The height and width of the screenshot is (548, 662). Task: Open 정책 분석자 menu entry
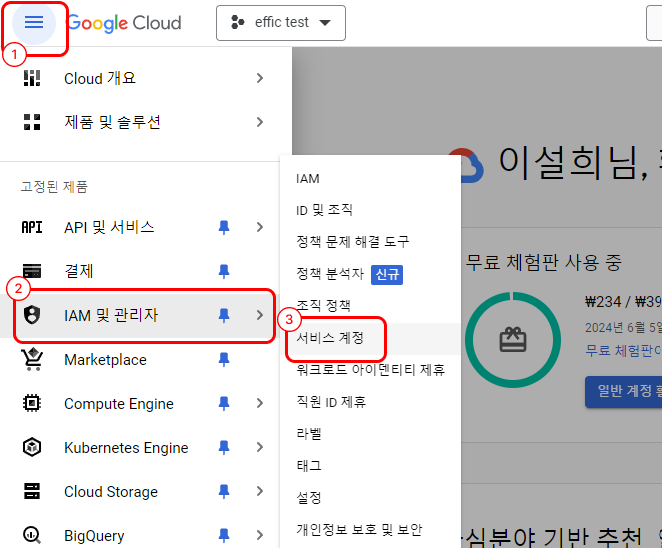(330, 273)
